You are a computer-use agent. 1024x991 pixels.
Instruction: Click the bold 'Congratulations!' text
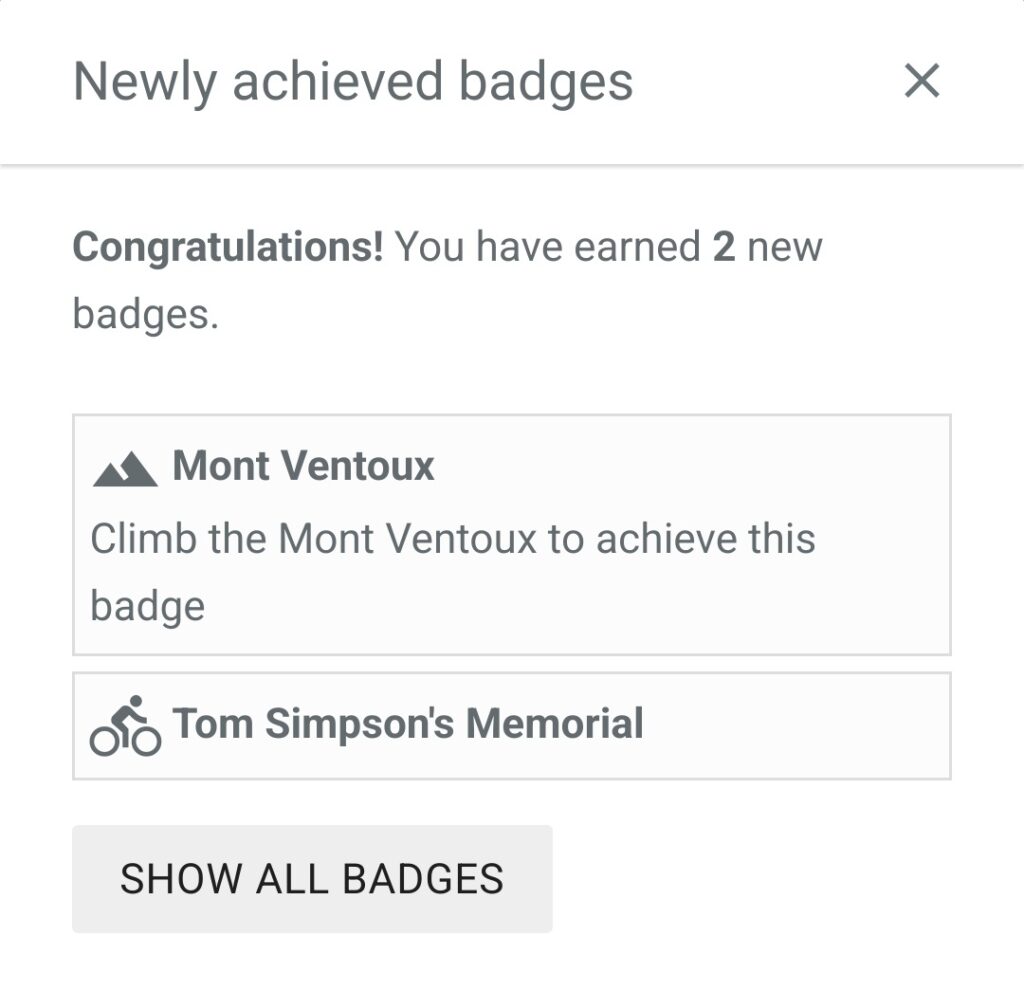click(228, 248)
